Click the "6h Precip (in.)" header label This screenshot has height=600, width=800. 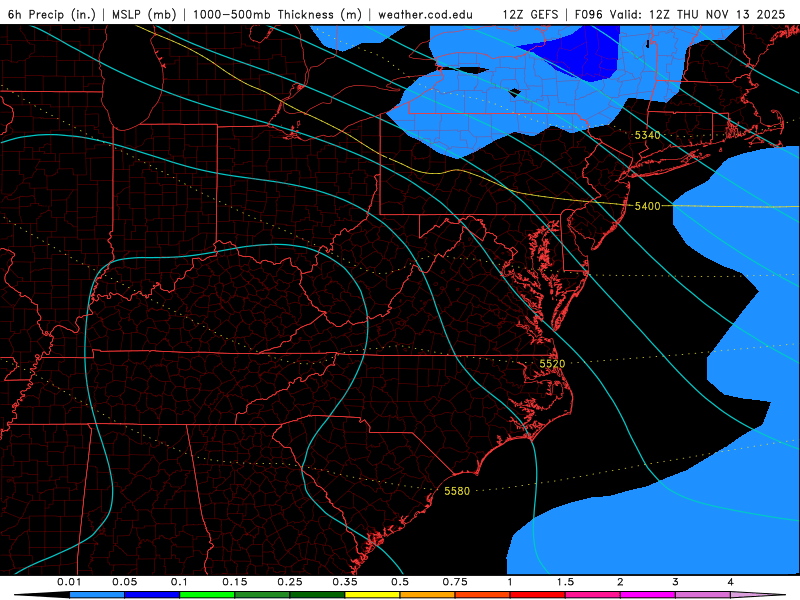coord(52,14)
